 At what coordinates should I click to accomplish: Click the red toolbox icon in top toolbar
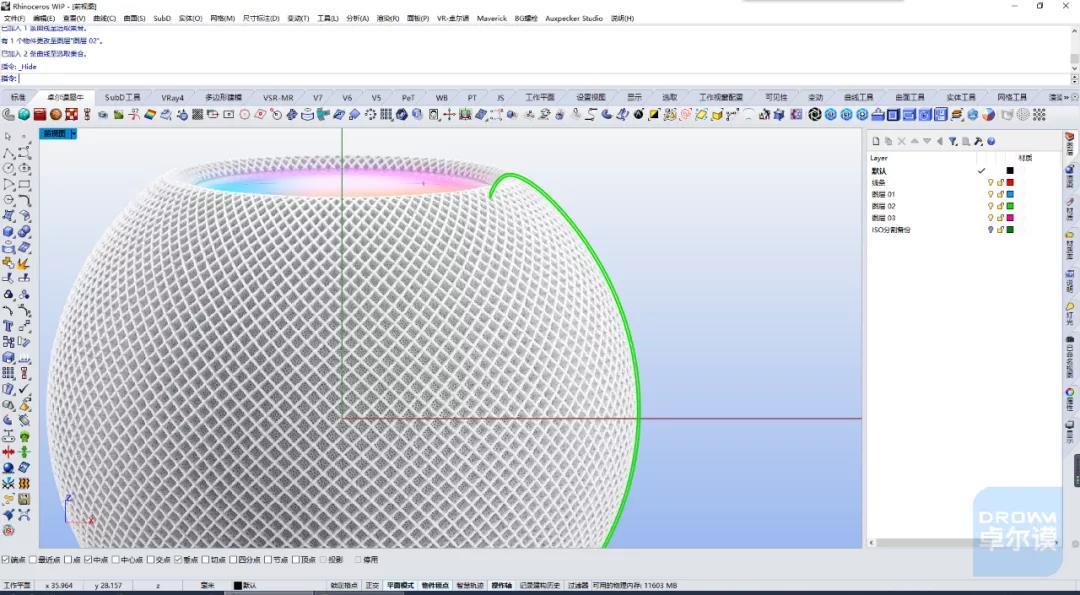tap(39, 114)
